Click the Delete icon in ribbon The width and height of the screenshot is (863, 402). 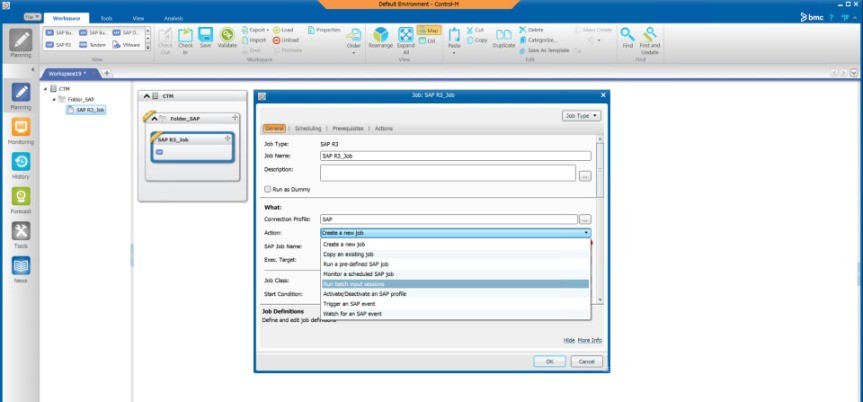tap(531, 30)
